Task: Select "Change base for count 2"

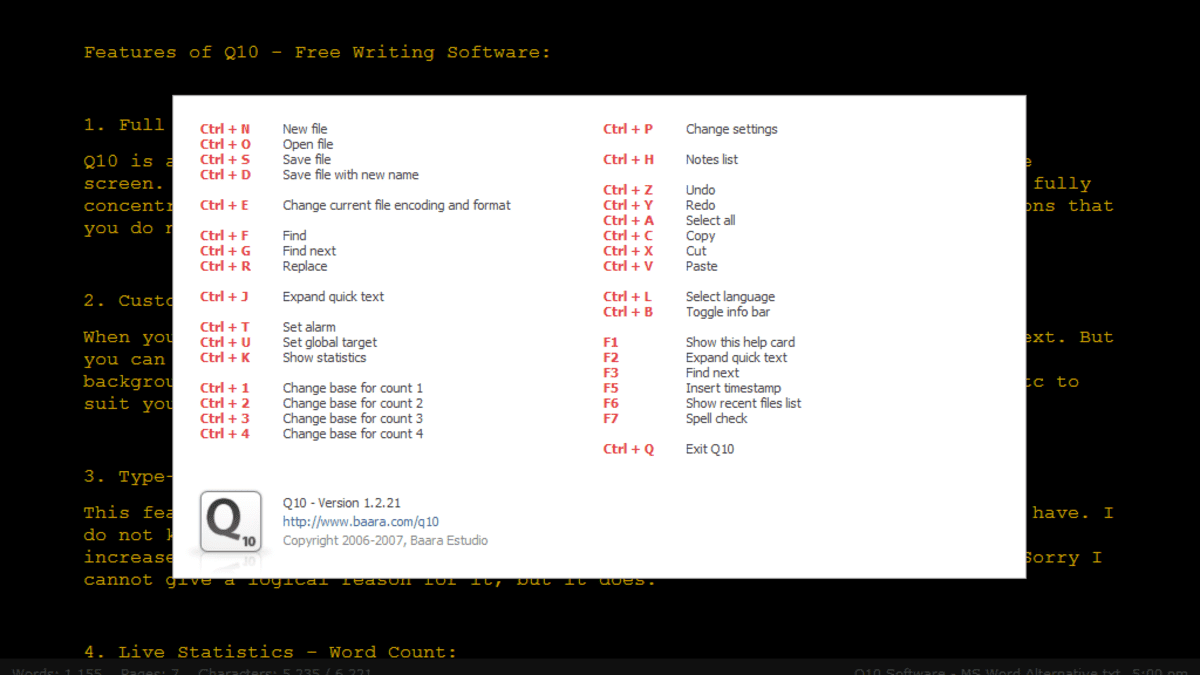Action: [353, 403]
